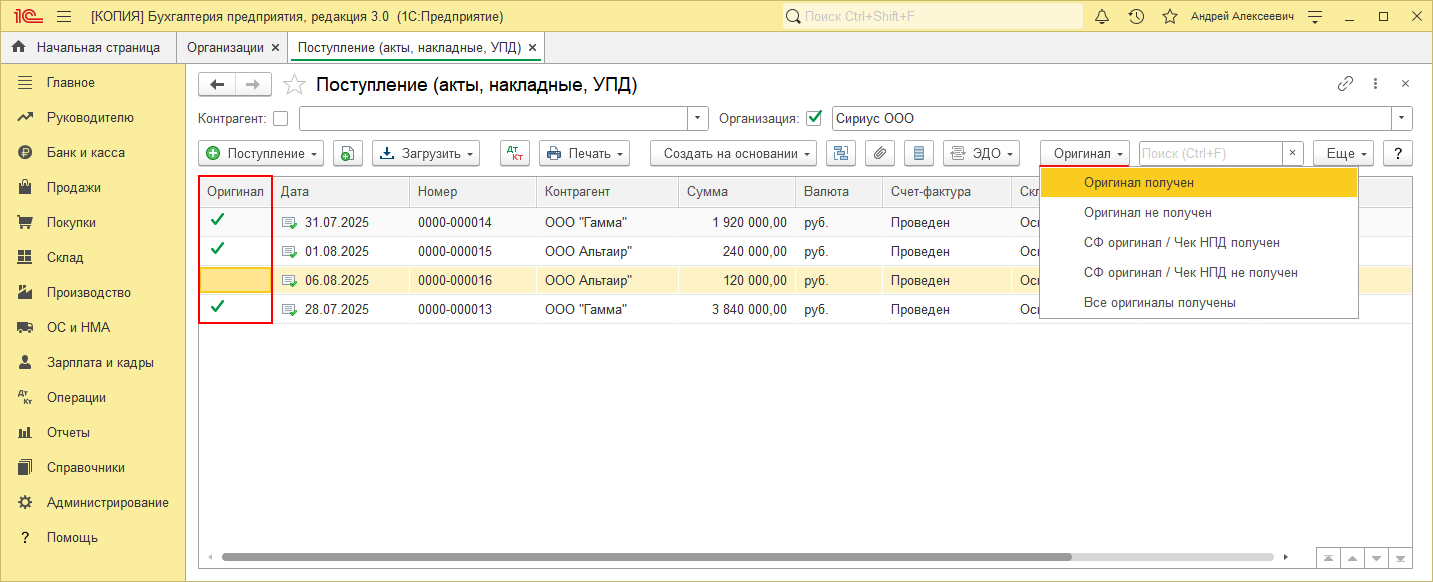Switch to the Организации tab

coord(226,47)
